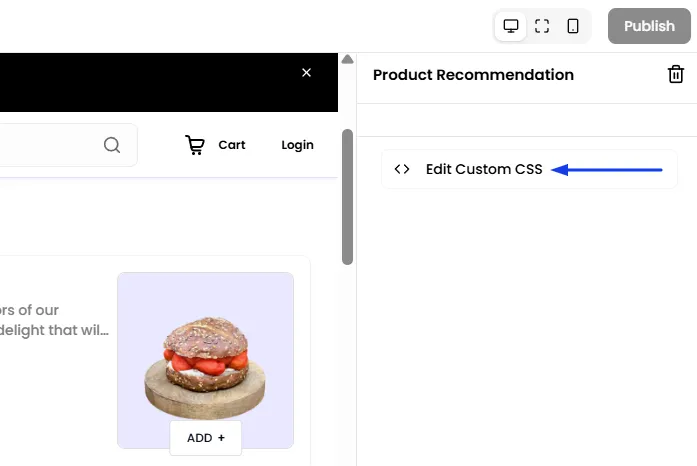697x466 pixels.
Task: Open the Cart link
Action: tap(232, 145)
